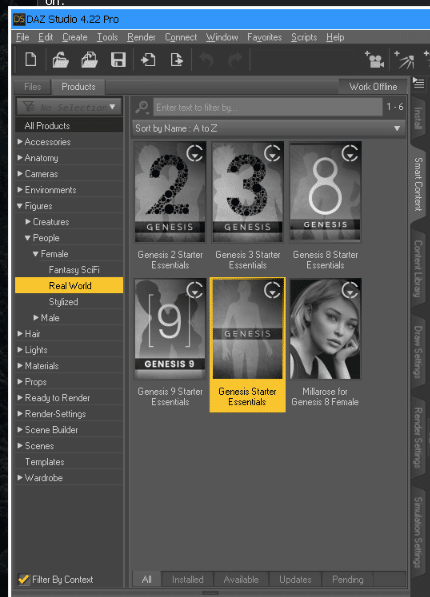Viewport: 430px width, 597px height.
Task: Expand the Anatomy category
Action: (x=20, y=158)
